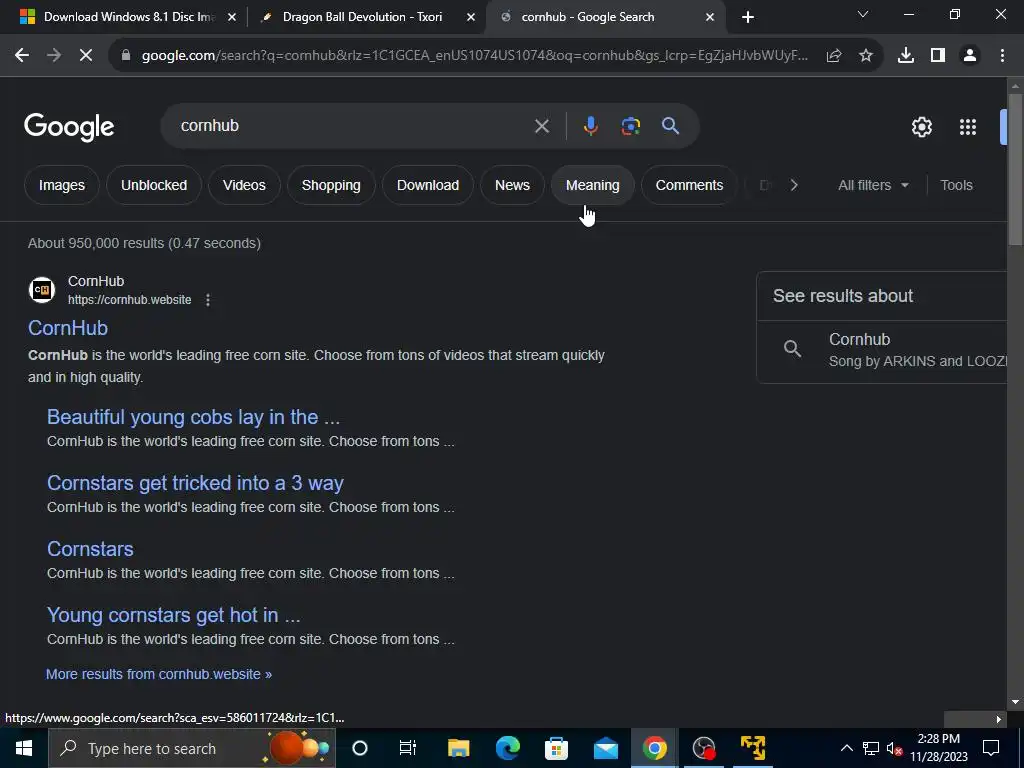Click into the Google search field
The height and width of the screenshot is (768, 1024).
pos(353,126)
